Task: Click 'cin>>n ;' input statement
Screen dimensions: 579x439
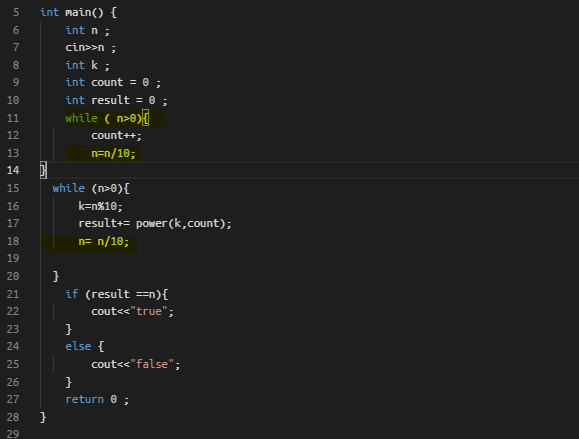Action: (90, 48)
